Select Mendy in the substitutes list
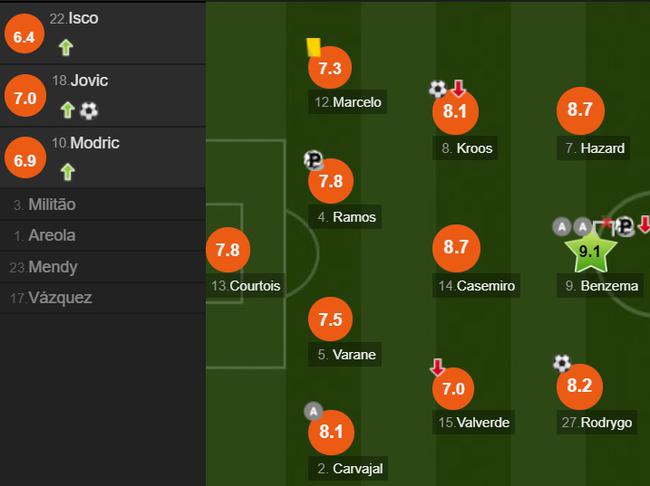 102,267
